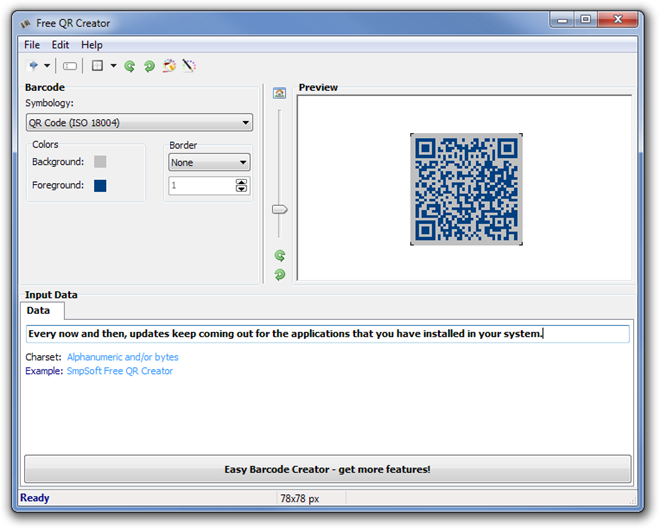This screenshot has height=529, width=660.
Task: Click the rotate clockwise toolbar icon
Action: [149, 66]
